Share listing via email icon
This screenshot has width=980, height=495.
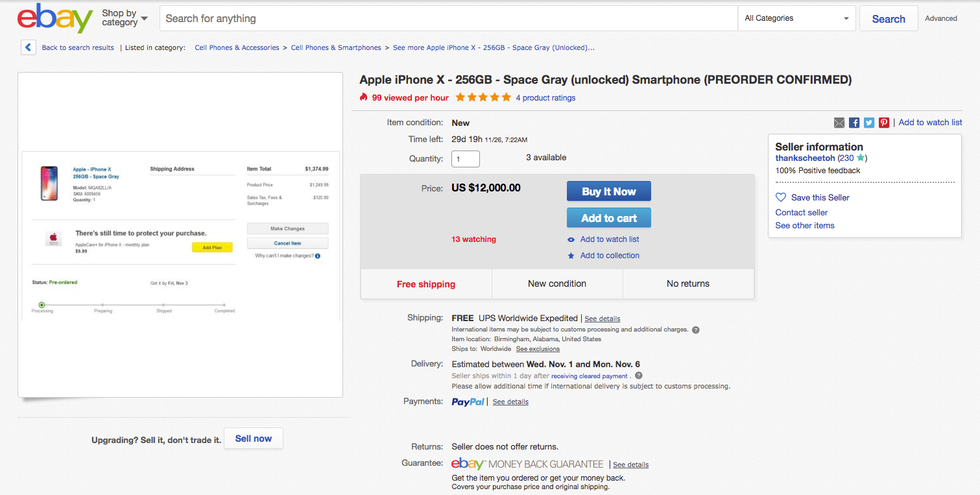pyautogui.click(x=840, y=123)
